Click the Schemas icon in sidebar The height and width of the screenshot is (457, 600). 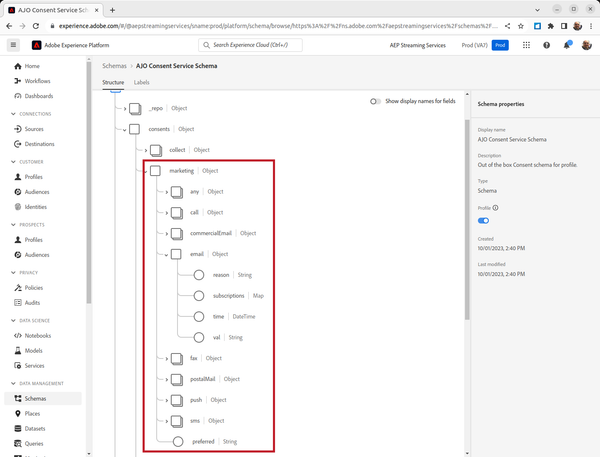18,398
